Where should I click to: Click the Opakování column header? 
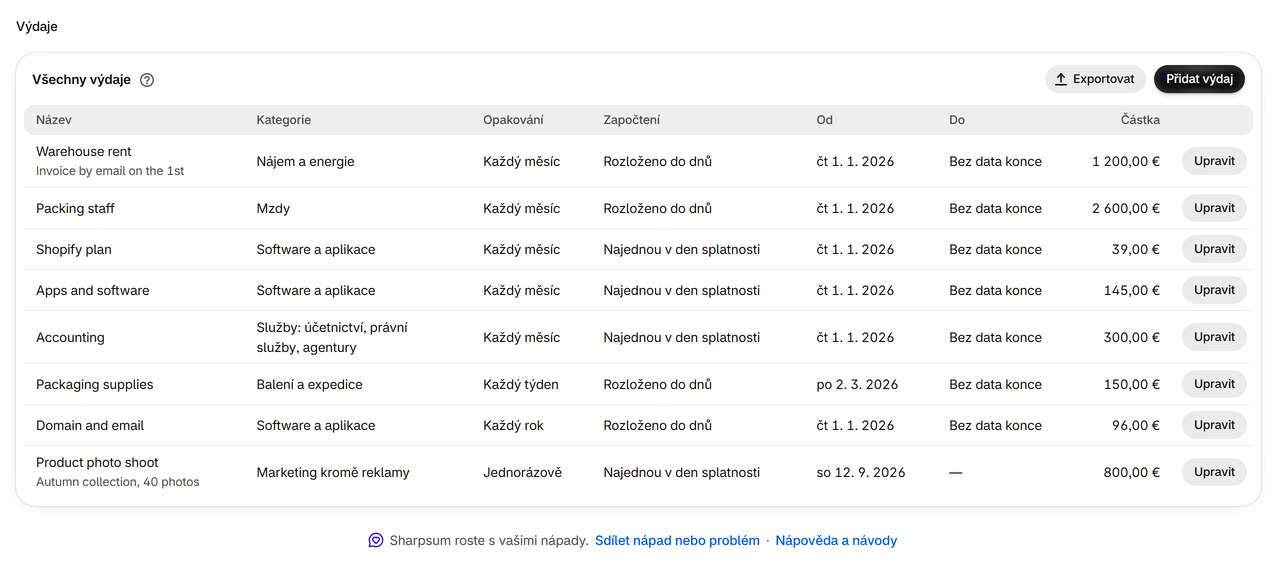click(513, 120)
